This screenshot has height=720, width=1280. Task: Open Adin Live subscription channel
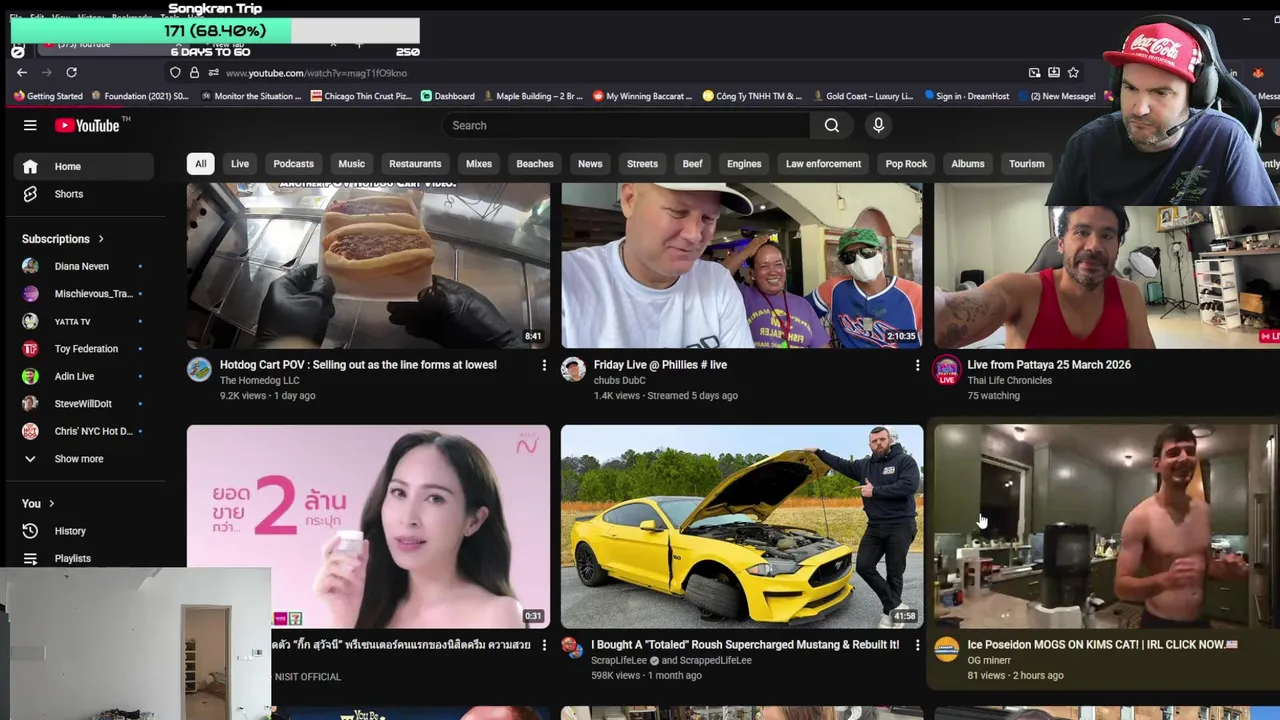click(x=84, y=376)
